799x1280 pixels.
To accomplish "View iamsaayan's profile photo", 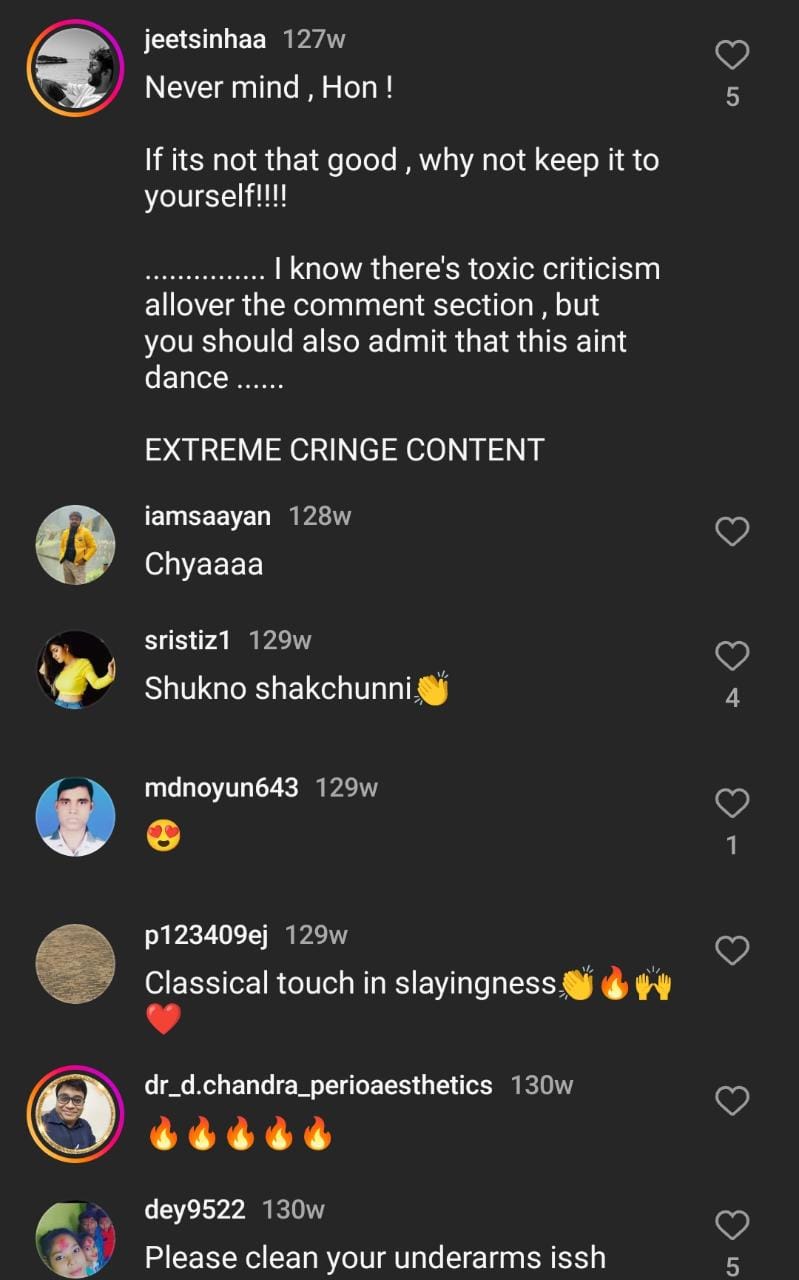I will pos(75,545).
